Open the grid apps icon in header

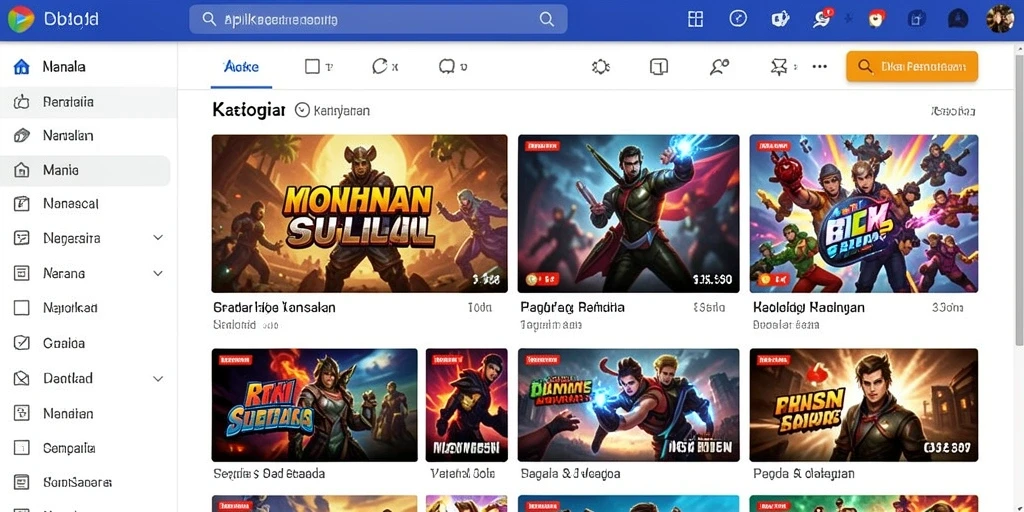click(x=696, y=19)
